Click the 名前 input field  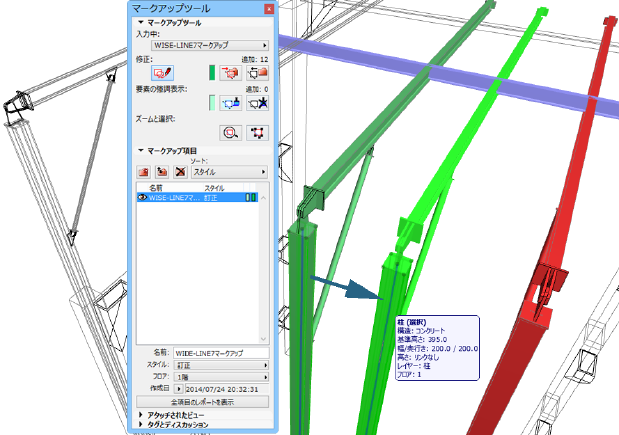219,353
